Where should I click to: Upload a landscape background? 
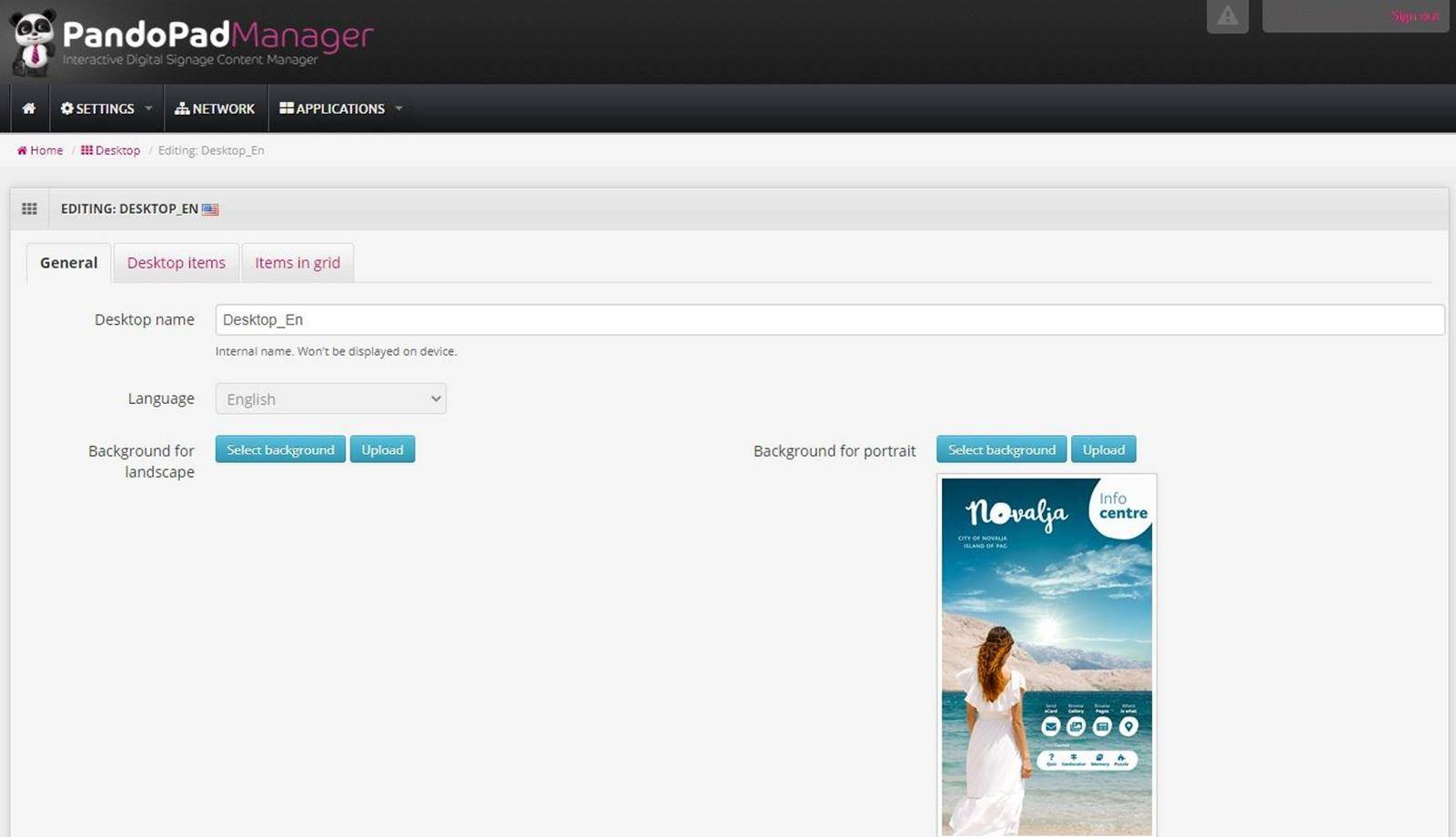pyautogui.click(x=382, y=449)
